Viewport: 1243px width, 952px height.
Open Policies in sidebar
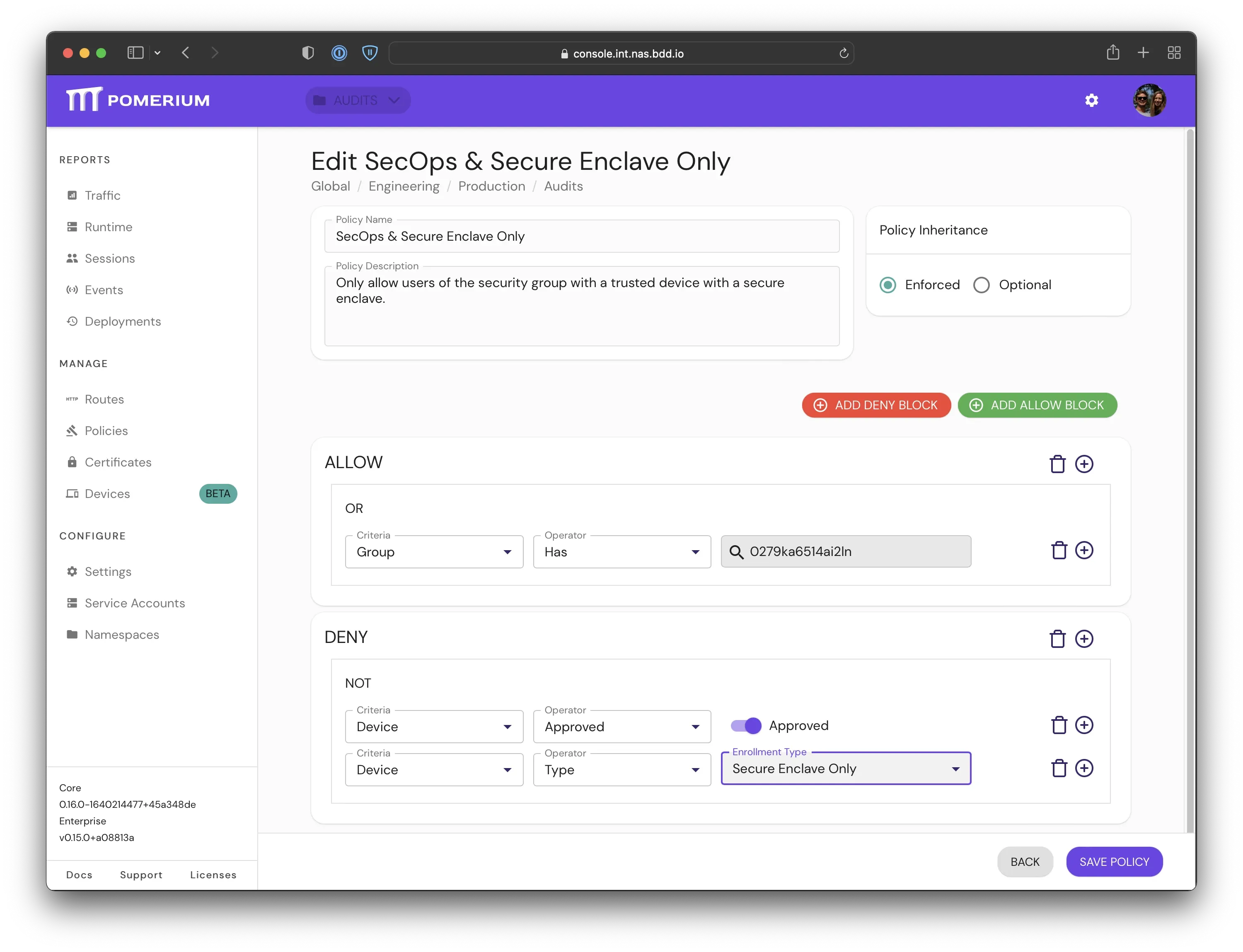(x=106, y=431)
